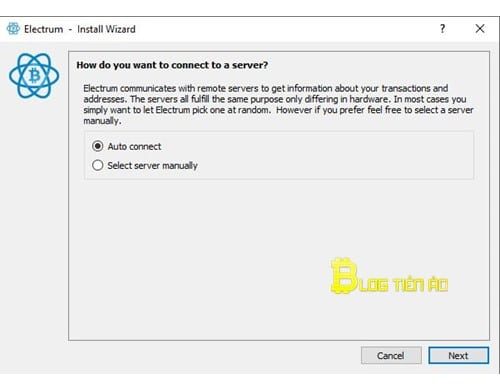This screenshot has width=500, height=390.
Task: Abort setup with the Cancel button
Action: tap(391, 356)
